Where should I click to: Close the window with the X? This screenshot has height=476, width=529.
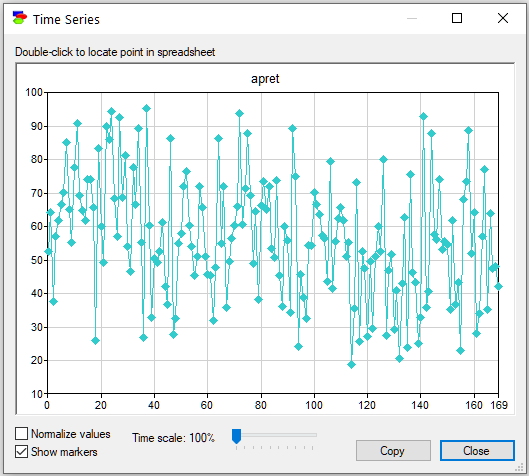click(503, 18)
